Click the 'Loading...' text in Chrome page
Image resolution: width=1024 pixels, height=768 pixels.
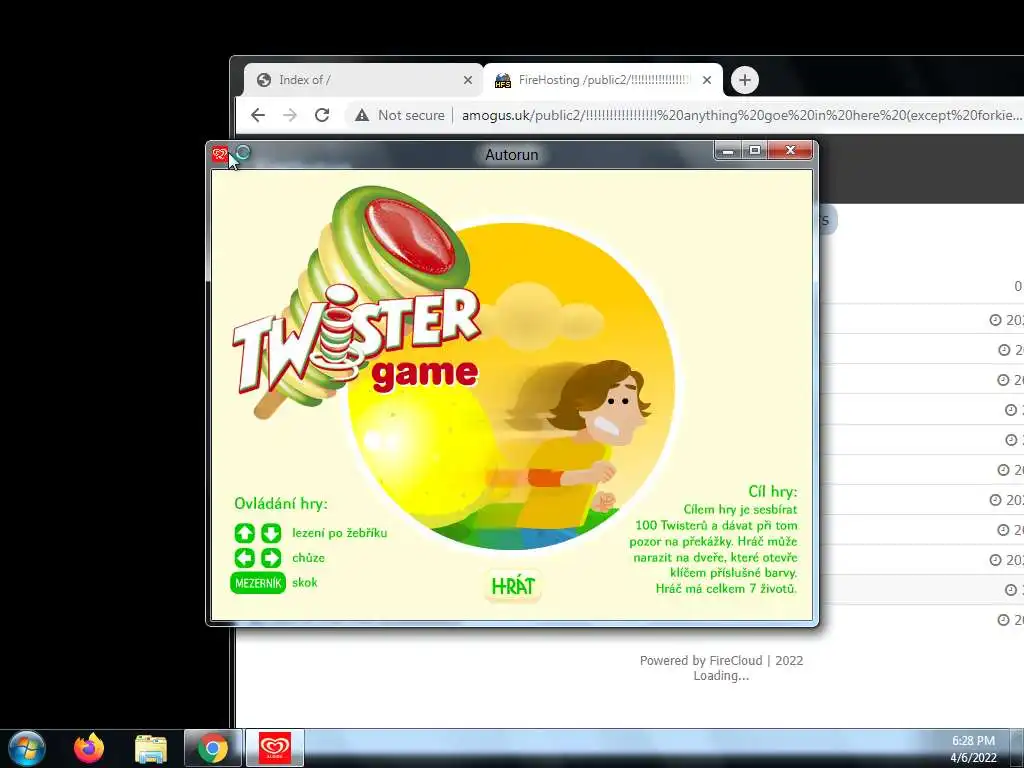point(721,676)
